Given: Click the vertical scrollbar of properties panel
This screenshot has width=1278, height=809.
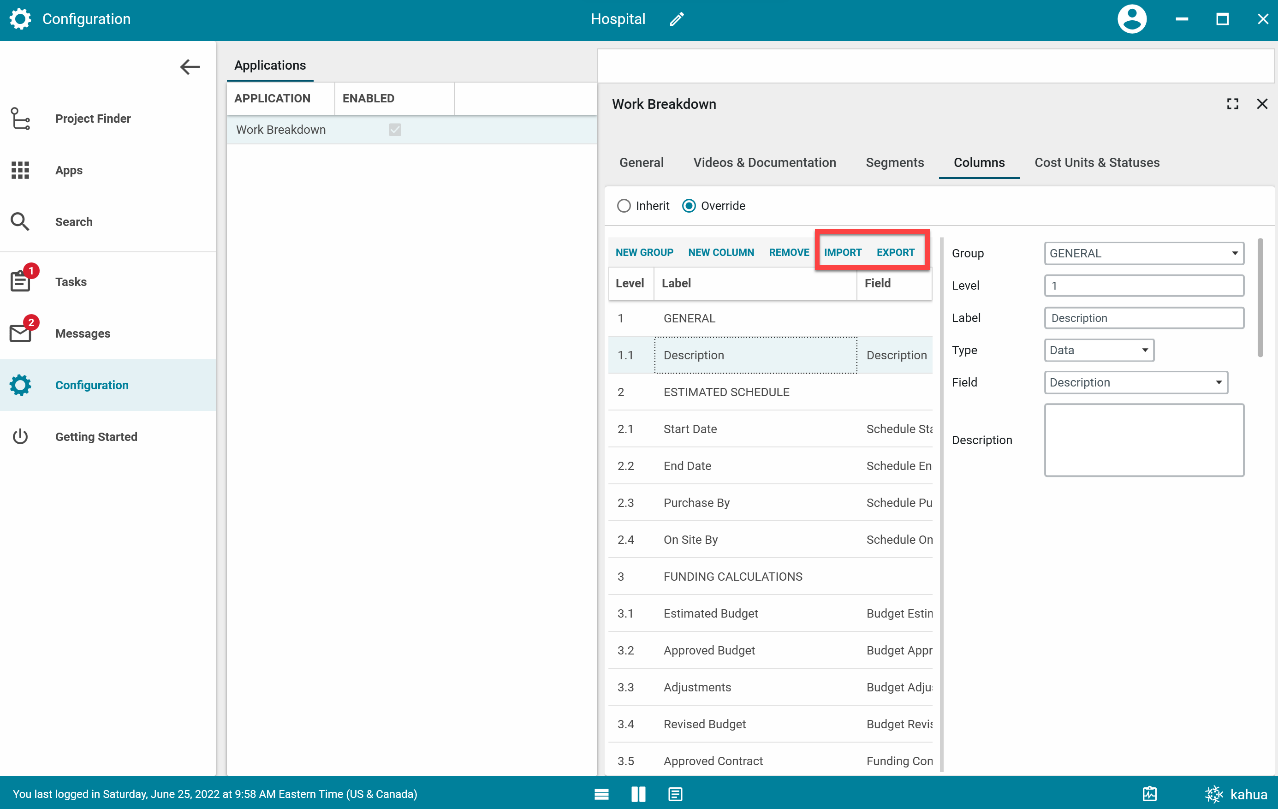Looking at the screenshot, I should coord(1259,297).
